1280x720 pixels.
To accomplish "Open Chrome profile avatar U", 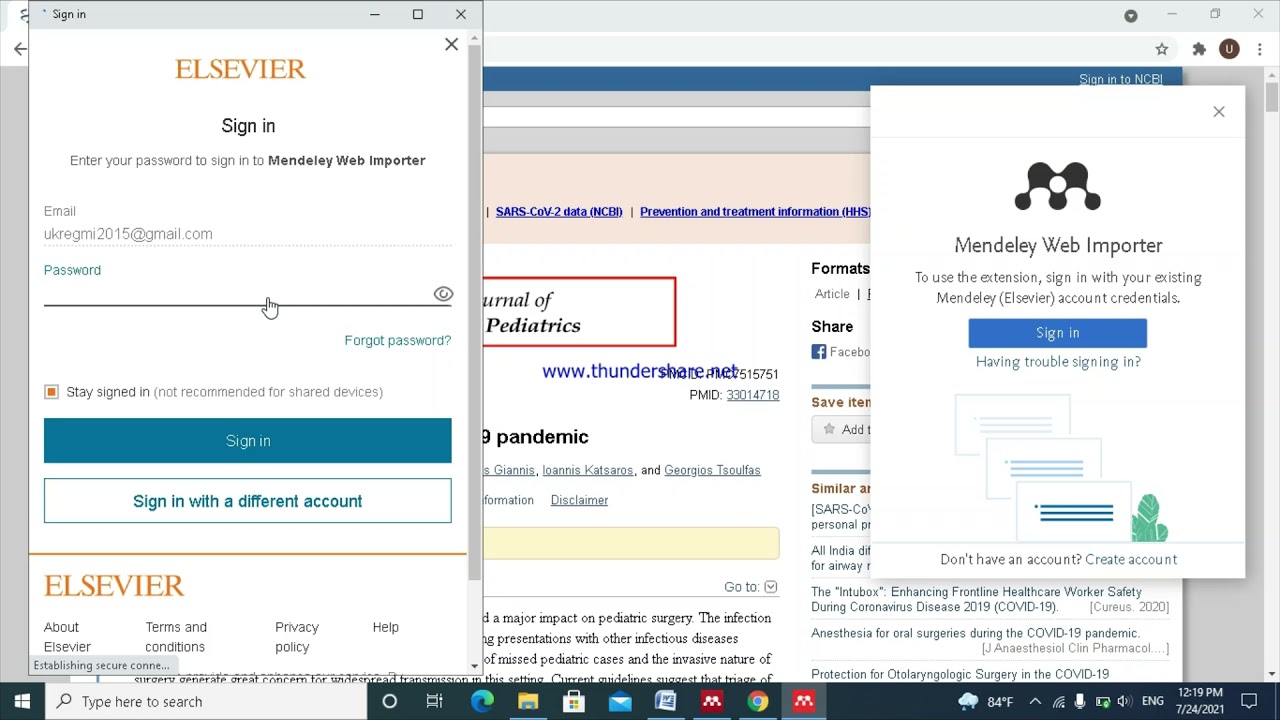I will click(1229, 49).
